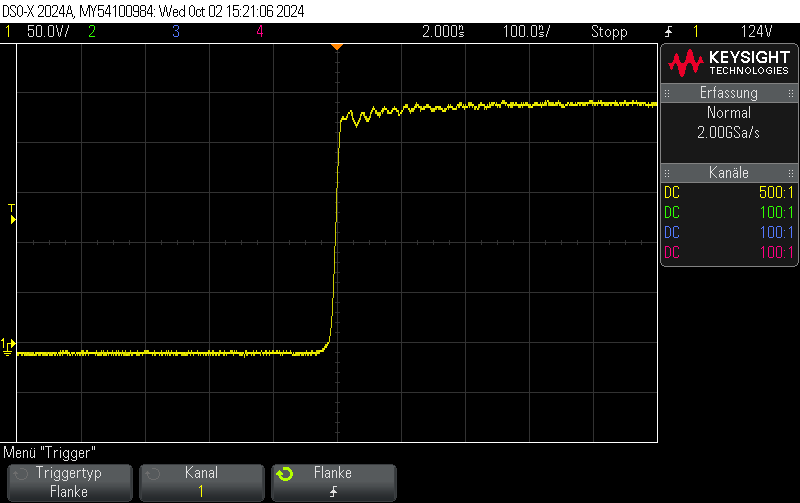Image resolution: width=800 pixels, height=503 pixels.
Task: Click the blue DC 100:1 channel row
Action: pyautogui.click(x=729, y=232)
